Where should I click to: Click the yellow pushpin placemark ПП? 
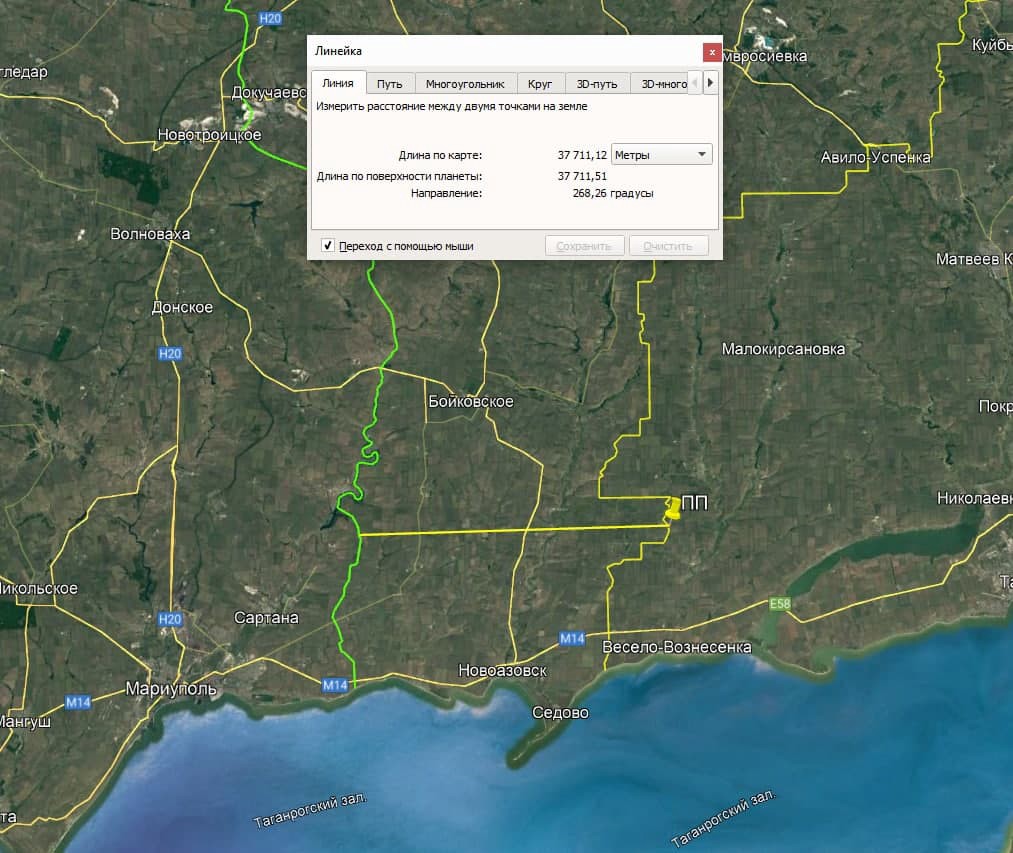[672, 508]
